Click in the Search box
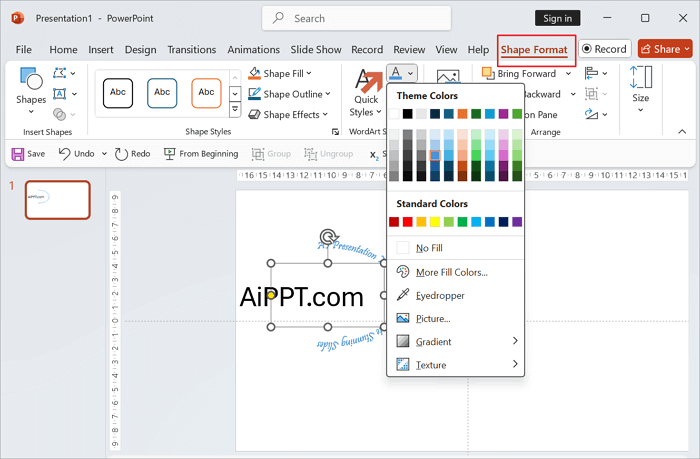The width and height of the screenshot is (700, 459). pos(356,18)
